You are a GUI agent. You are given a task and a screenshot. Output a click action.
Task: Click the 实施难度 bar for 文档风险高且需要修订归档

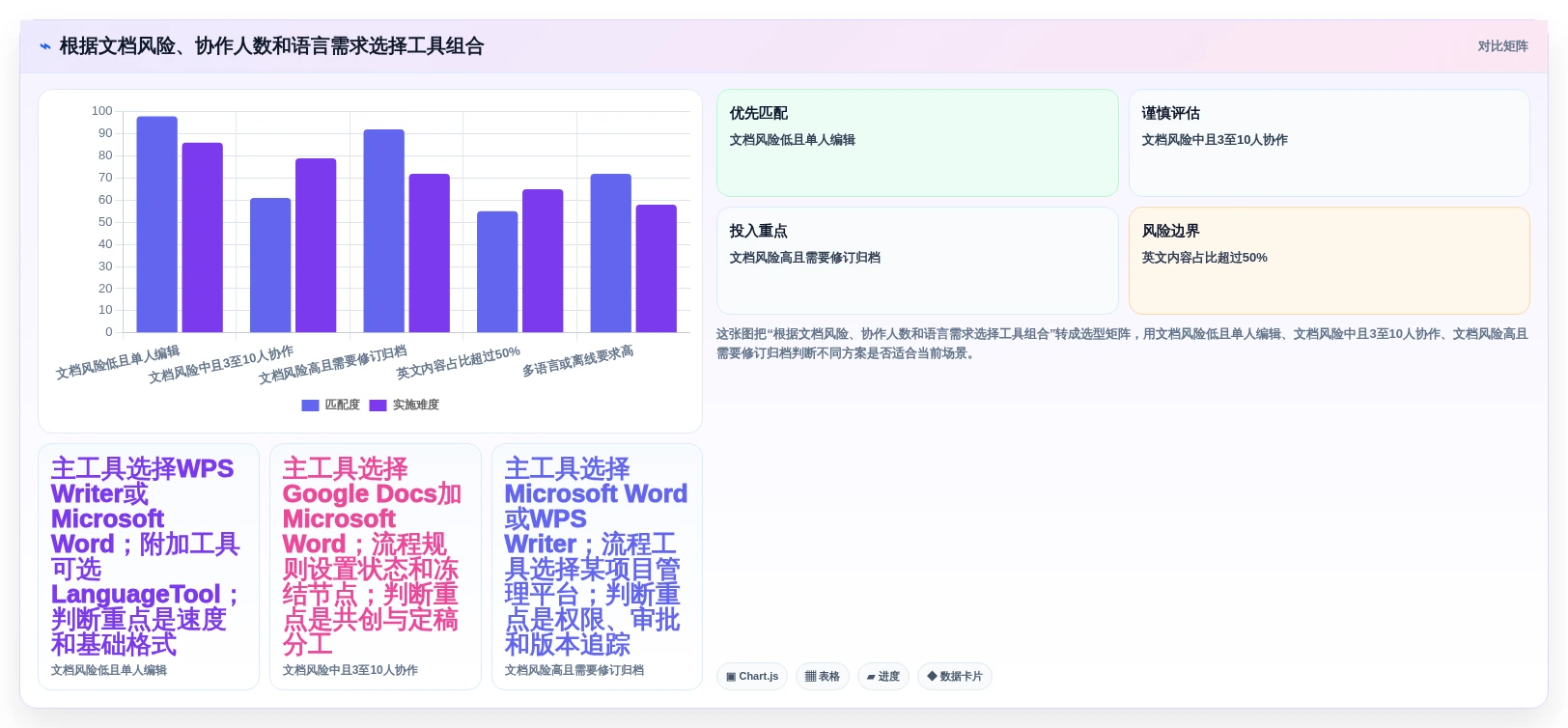430,253
